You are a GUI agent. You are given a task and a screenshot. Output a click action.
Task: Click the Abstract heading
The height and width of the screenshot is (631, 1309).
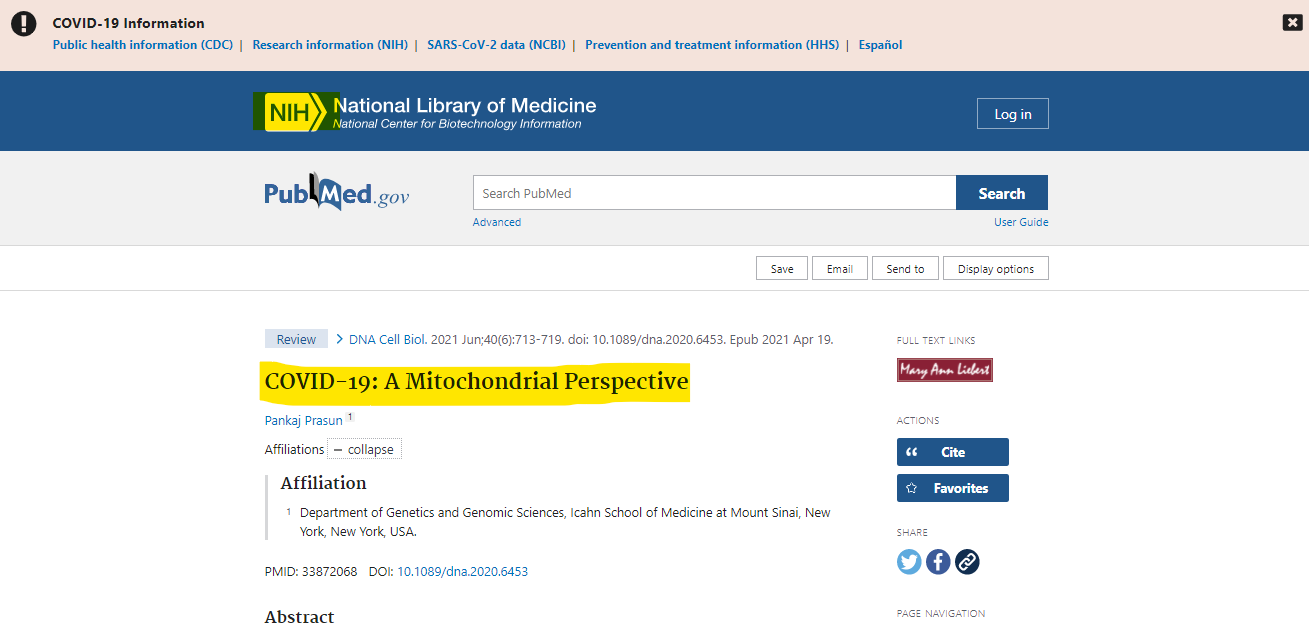(x=300, y=617)
